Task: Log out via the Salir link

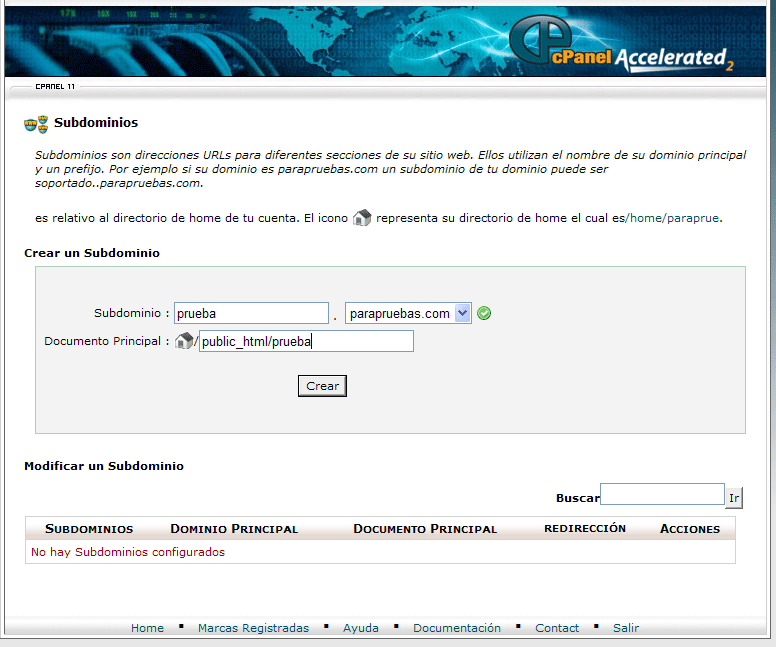Action: click(x=626, y=628)
